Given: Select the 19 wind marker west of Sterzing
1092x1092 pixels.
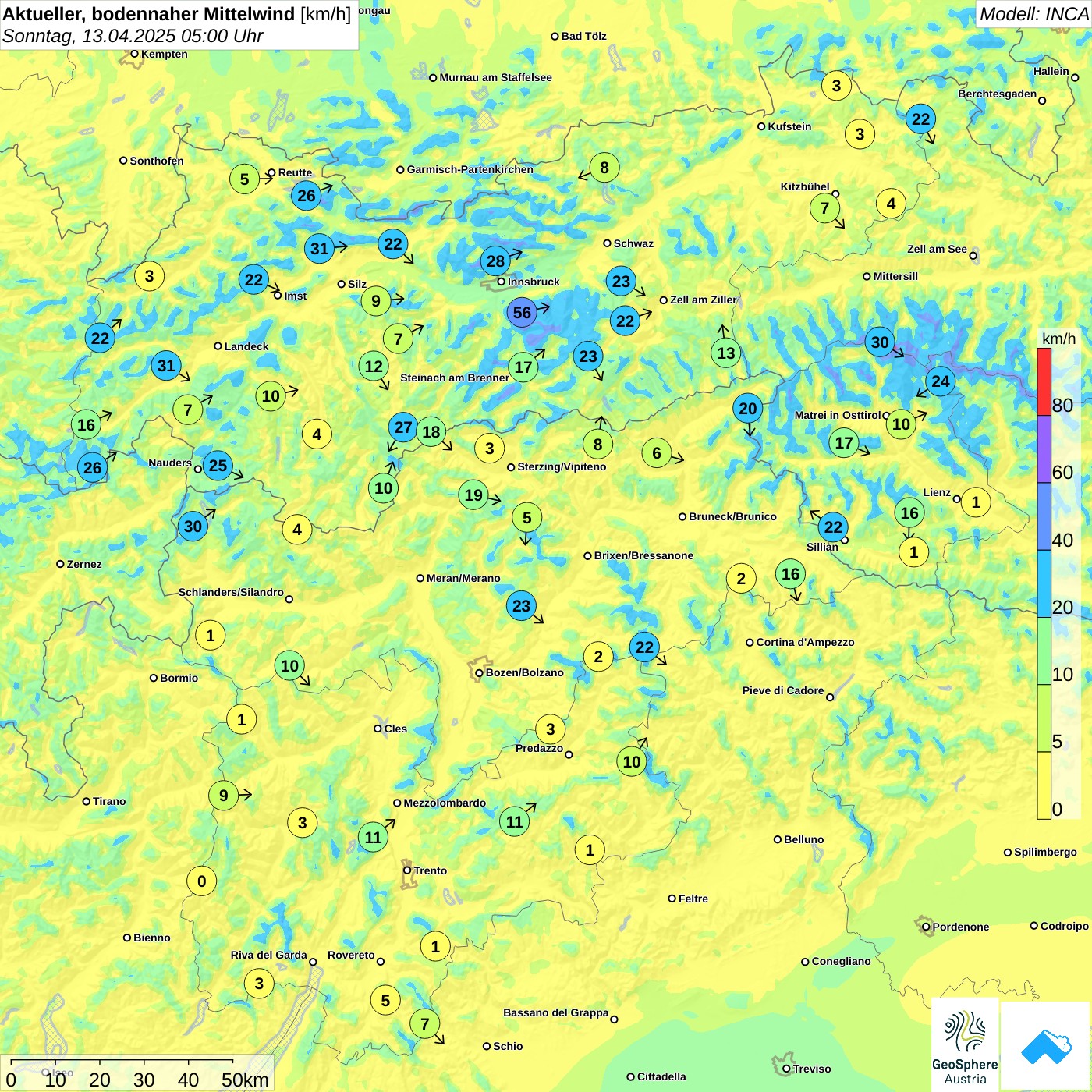Looking at the screenshot, I should tap(473, 495).
